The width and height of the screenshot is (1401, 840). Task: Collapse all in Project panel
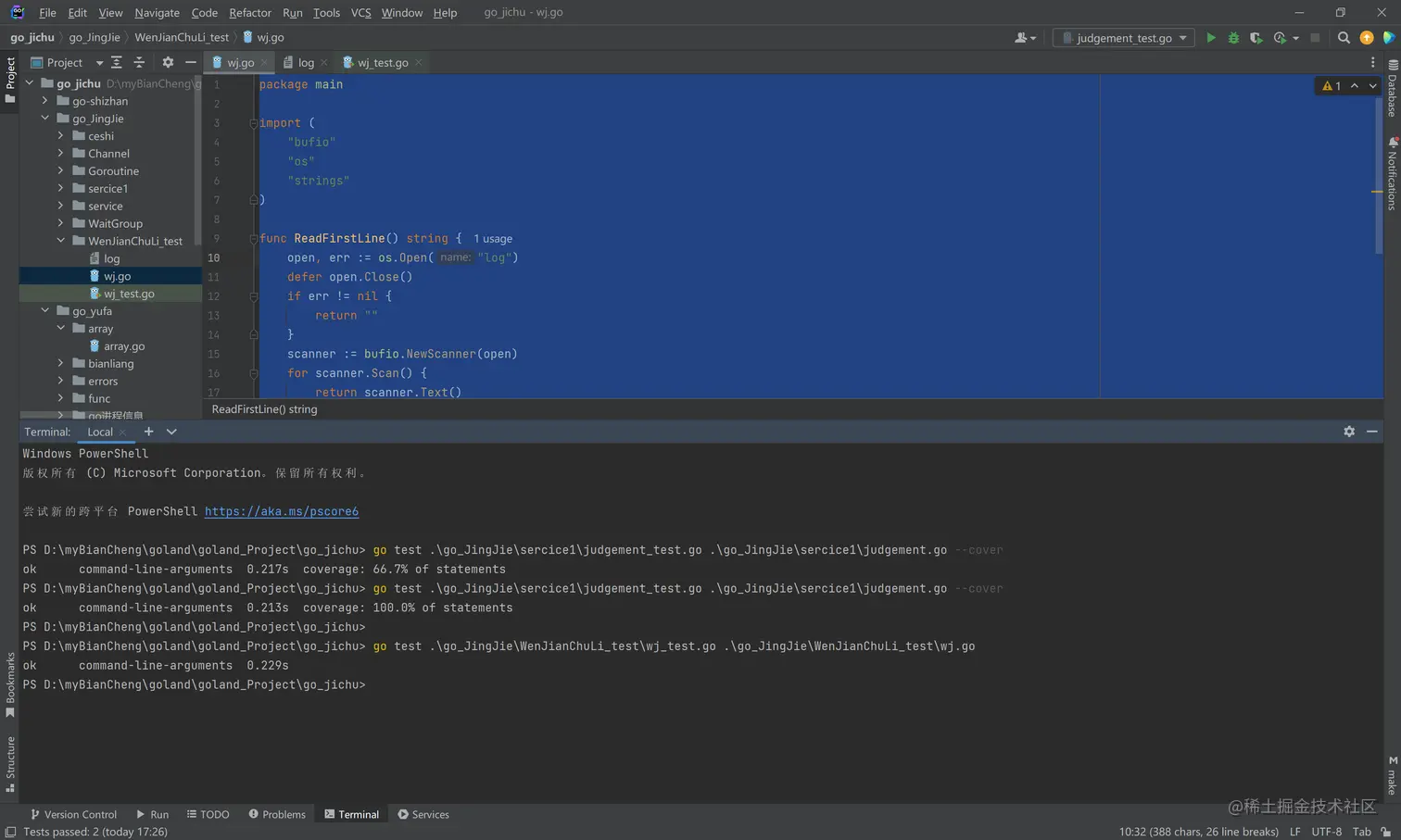[x=139, y=62]
